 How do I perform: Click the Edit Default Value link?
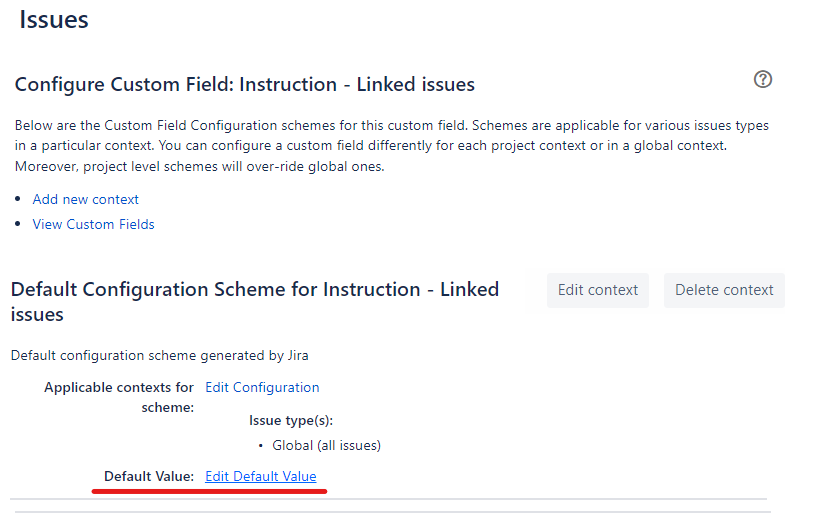point(260,476)
